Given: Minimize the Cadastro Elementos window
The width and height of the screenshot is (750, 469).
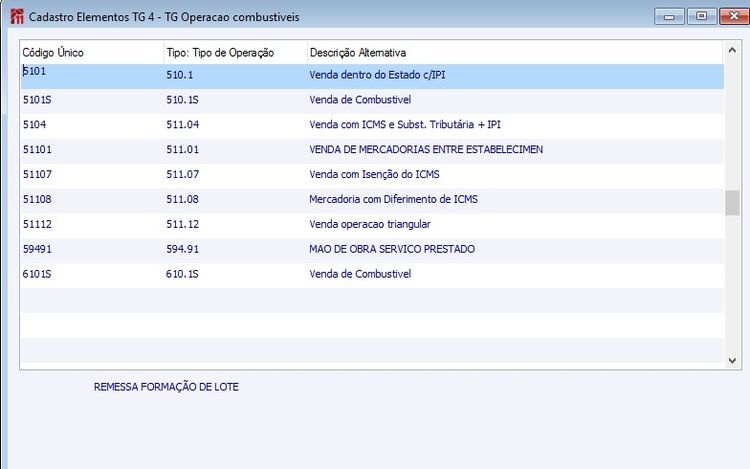Looking at the screenshot, I should pos(669,17).
